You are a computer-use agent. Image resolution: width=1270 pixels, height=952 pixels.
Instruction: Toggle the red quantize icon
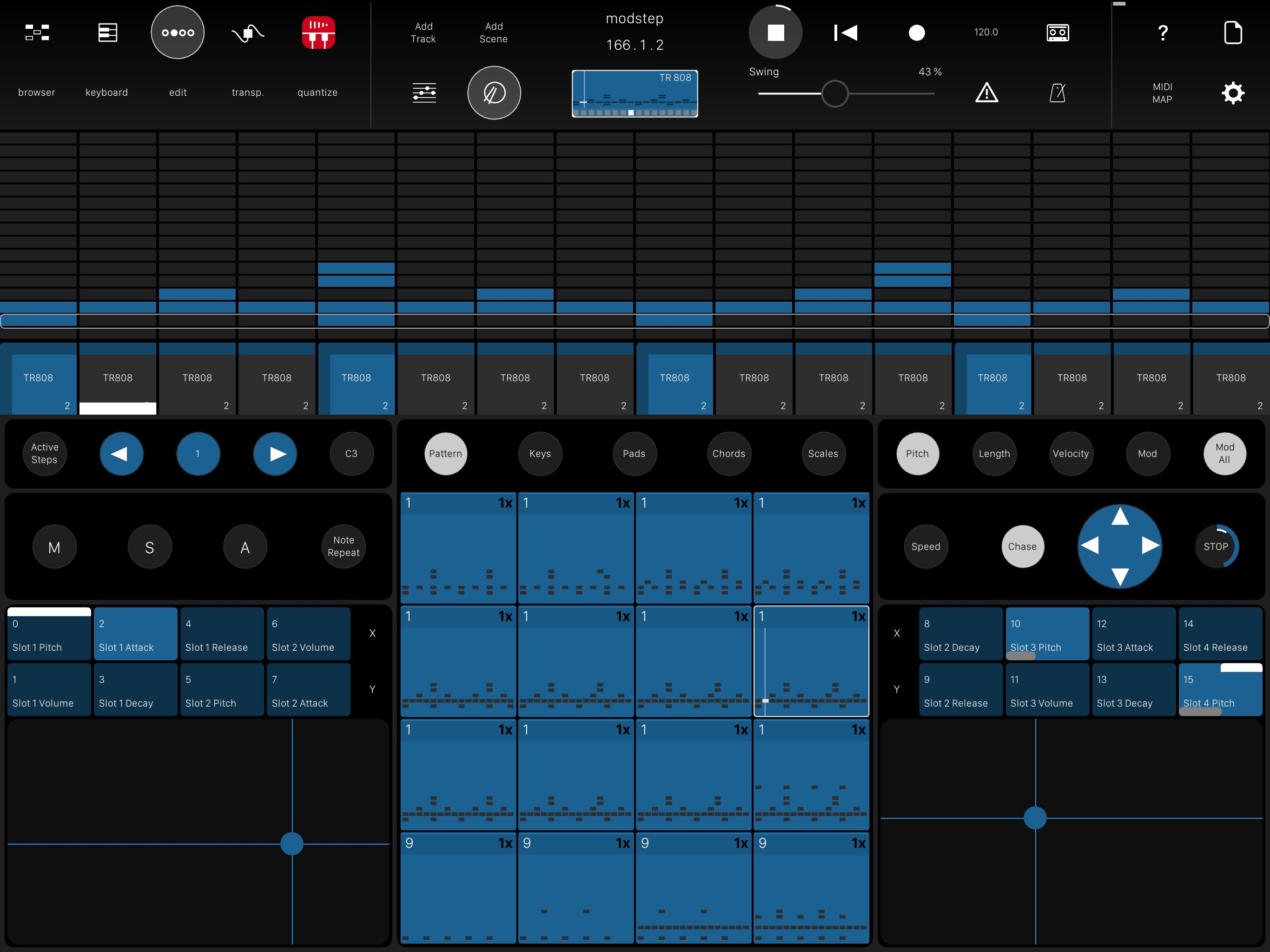point(318,33)
